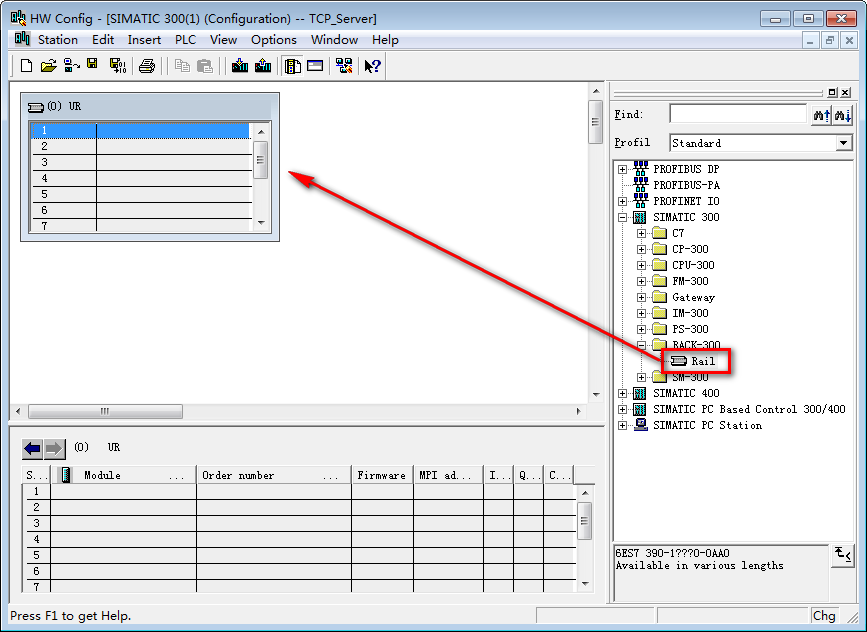Viewport: 867px width, 632px height.
Task: Click the catalog info toggle icon
Action: (x=842, y=555)
